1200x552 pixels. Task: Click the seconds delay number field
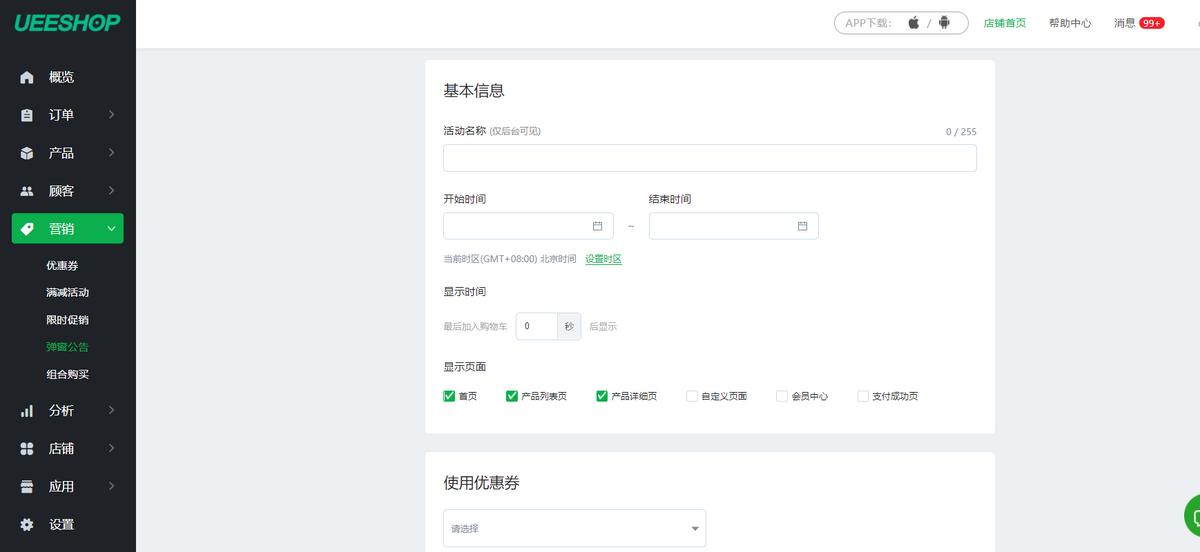click(537, 326)
